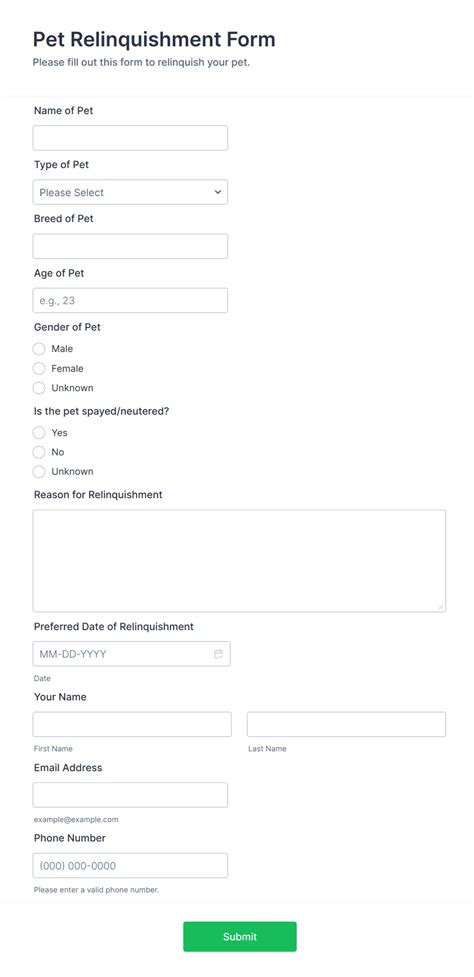Click the Breed of Pet input box
474x977 pixels.
(130, 246)
